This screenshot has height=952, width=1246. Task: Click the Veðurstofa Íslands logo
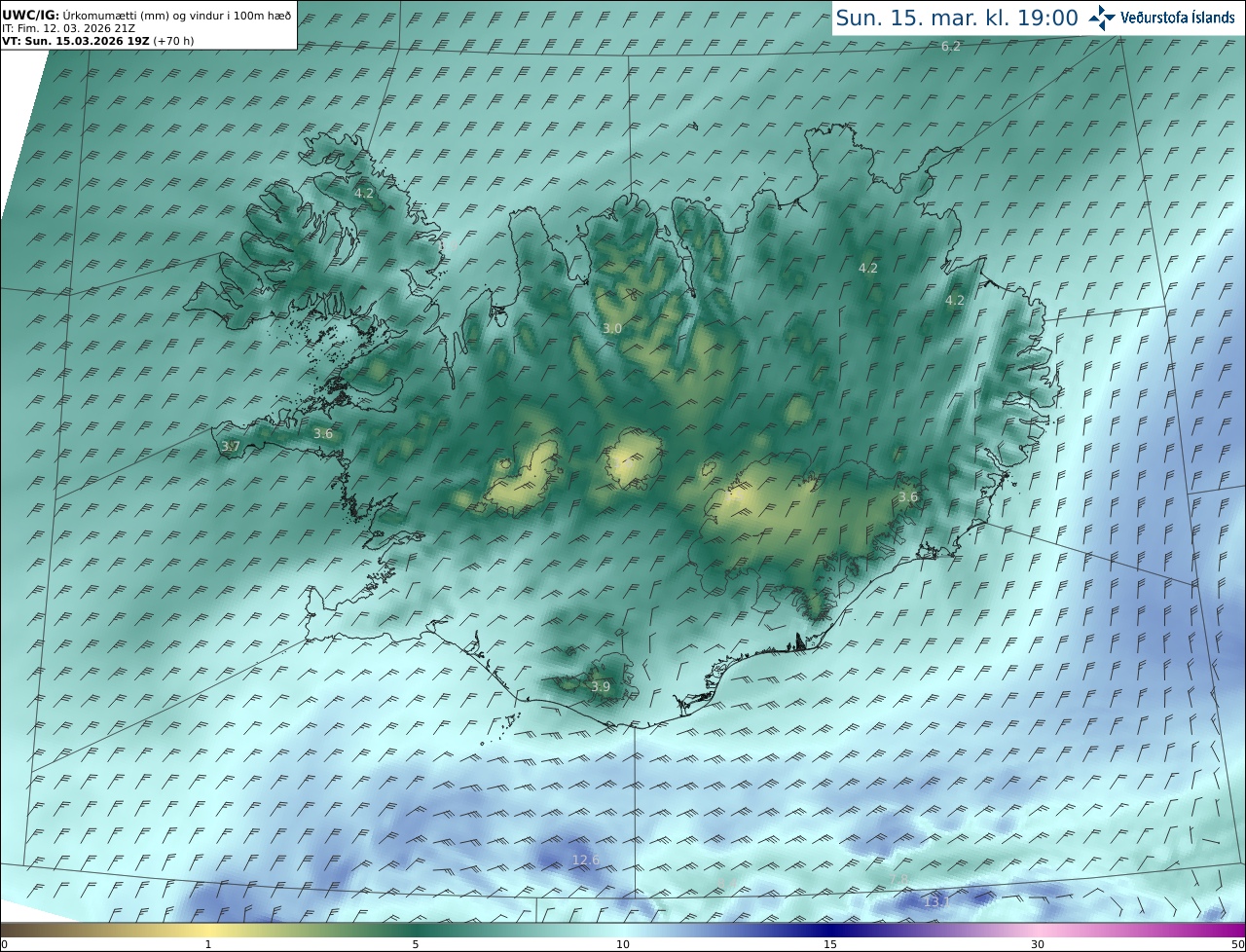tap(1161, 17)
